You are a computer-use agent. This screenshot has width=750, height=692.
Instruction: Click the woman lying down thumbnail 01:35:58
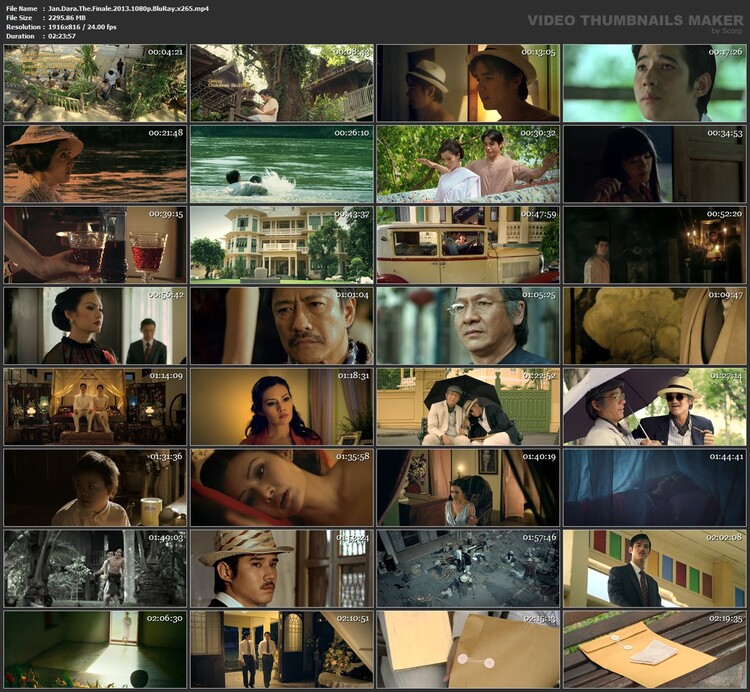281,488
